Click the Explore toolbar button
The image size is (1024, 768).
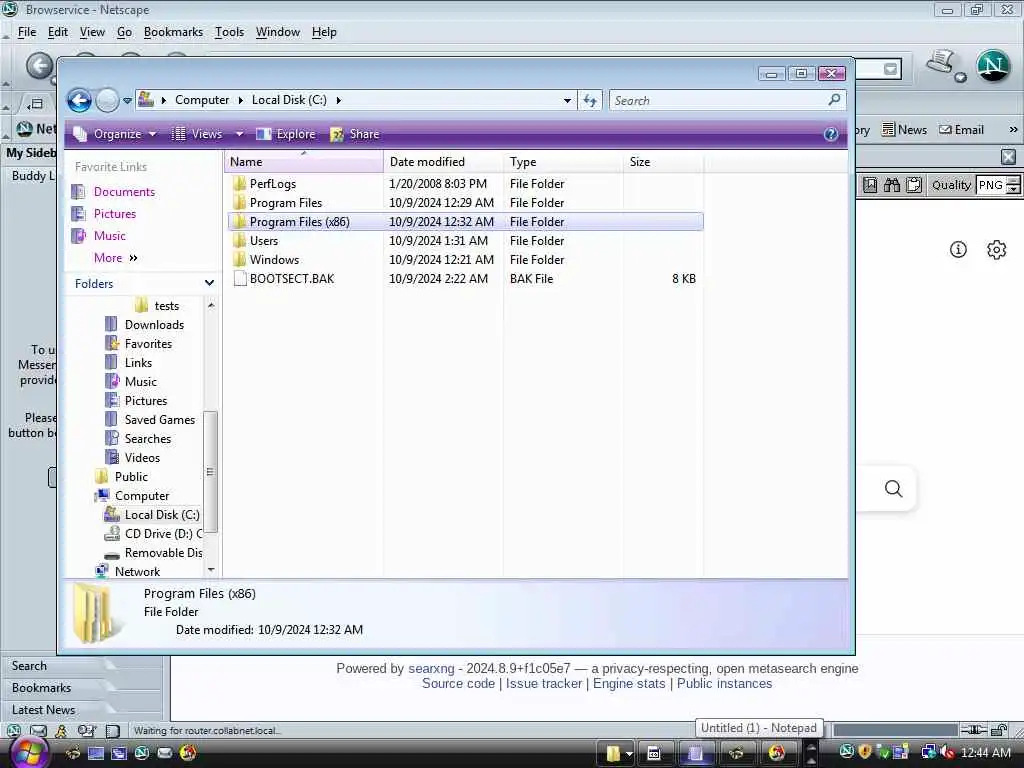[x=285, y=134]
